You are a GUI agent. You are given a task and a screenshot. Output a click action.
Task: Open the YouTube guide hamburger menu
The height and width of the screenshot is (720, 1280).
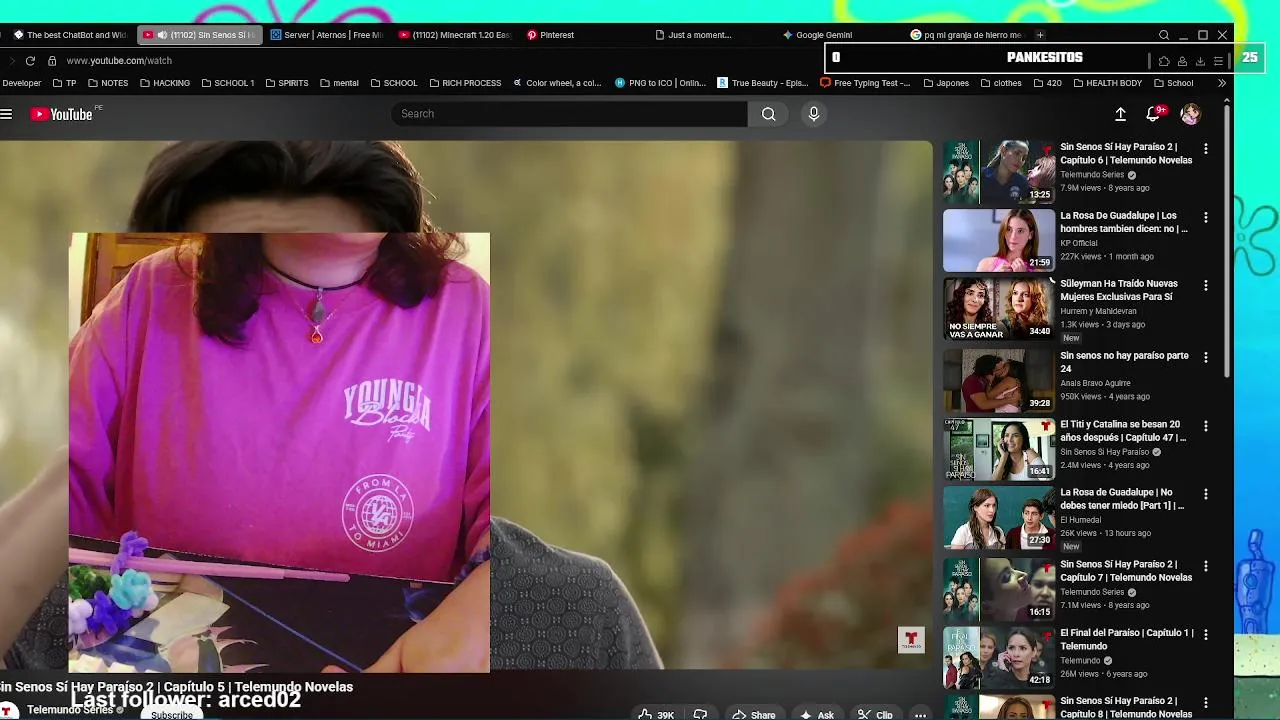6,114
